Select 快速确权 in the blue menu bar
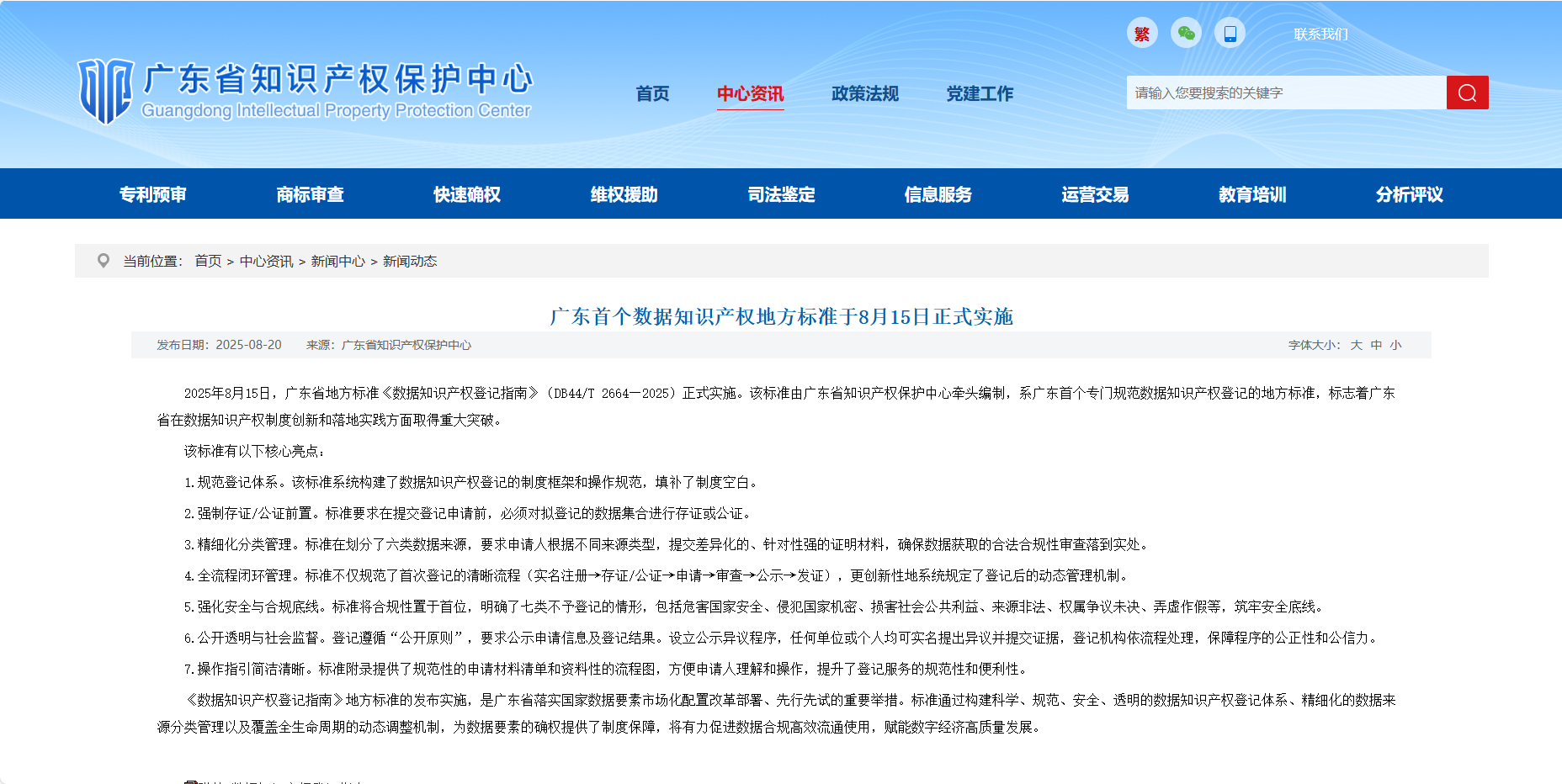The image size is (1562, 784). tap(467, 194)
